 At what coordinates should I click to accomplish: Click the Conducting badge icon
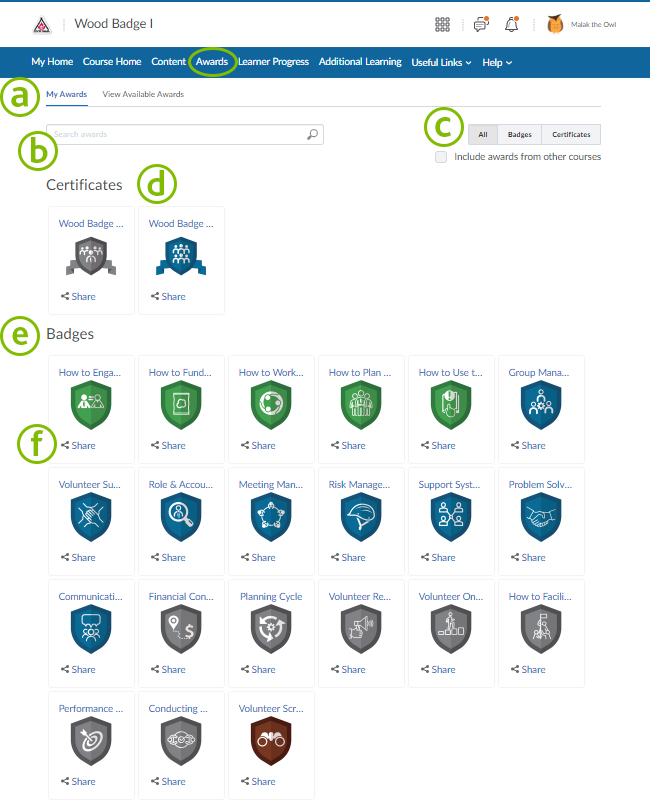(181, 741)
